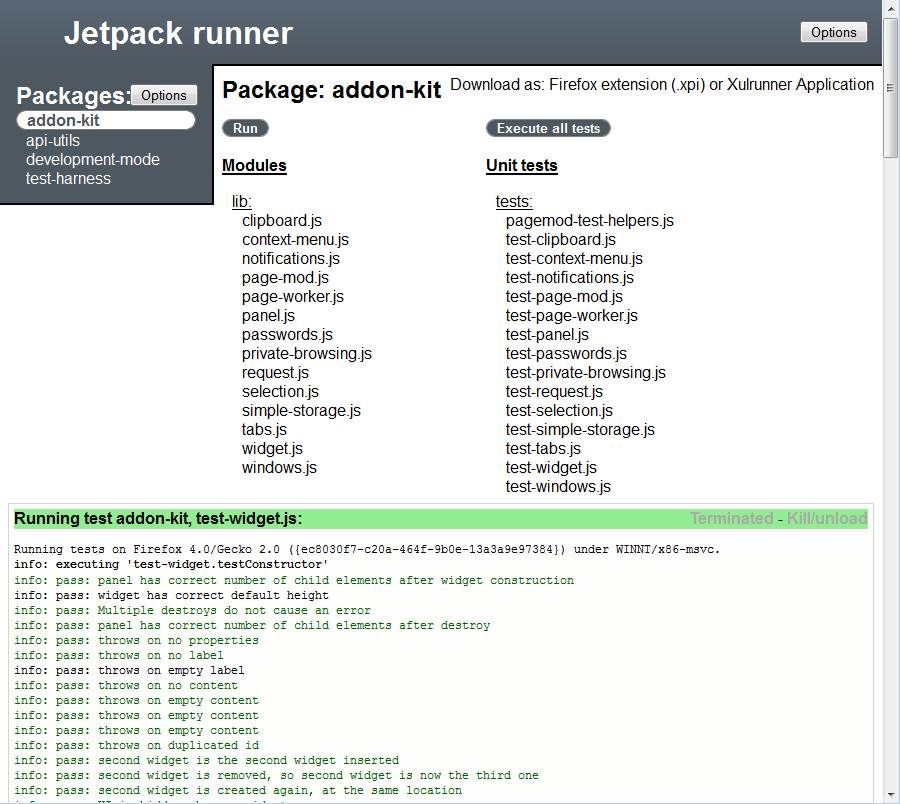
Task: Click the "executing 'test-widget.testConstructor'" log line
Action: click(171, 564)
